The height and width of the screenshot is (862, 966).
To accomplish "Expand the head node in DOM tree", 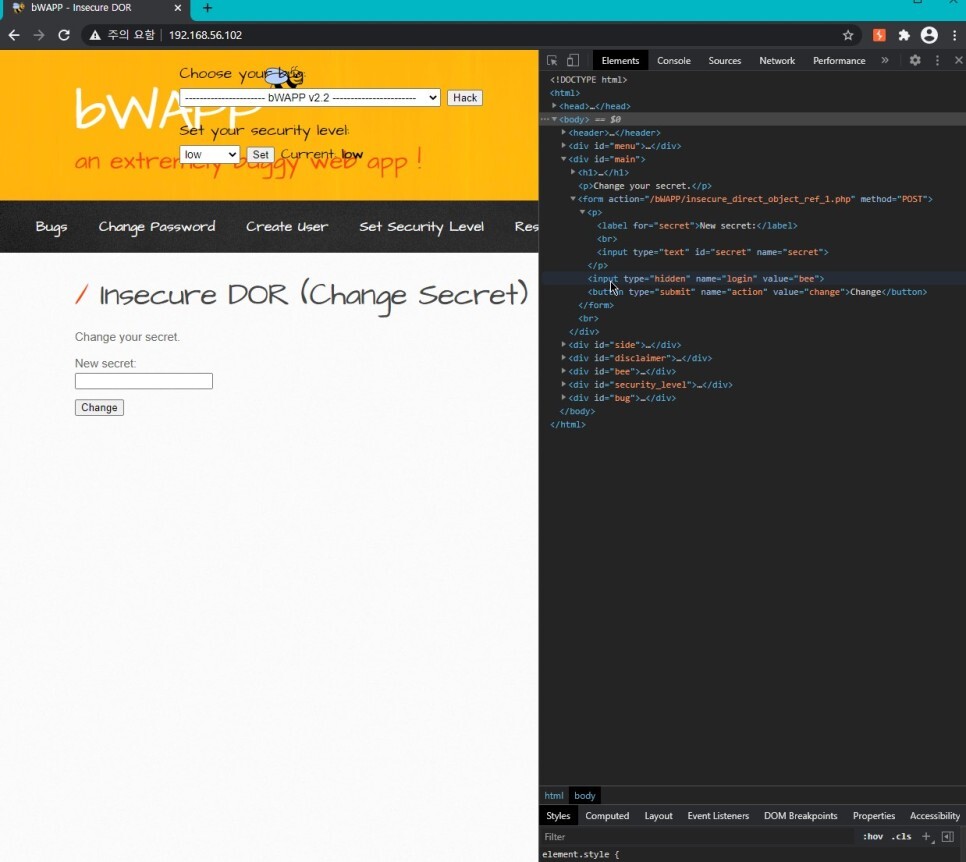I will point(554,106).
